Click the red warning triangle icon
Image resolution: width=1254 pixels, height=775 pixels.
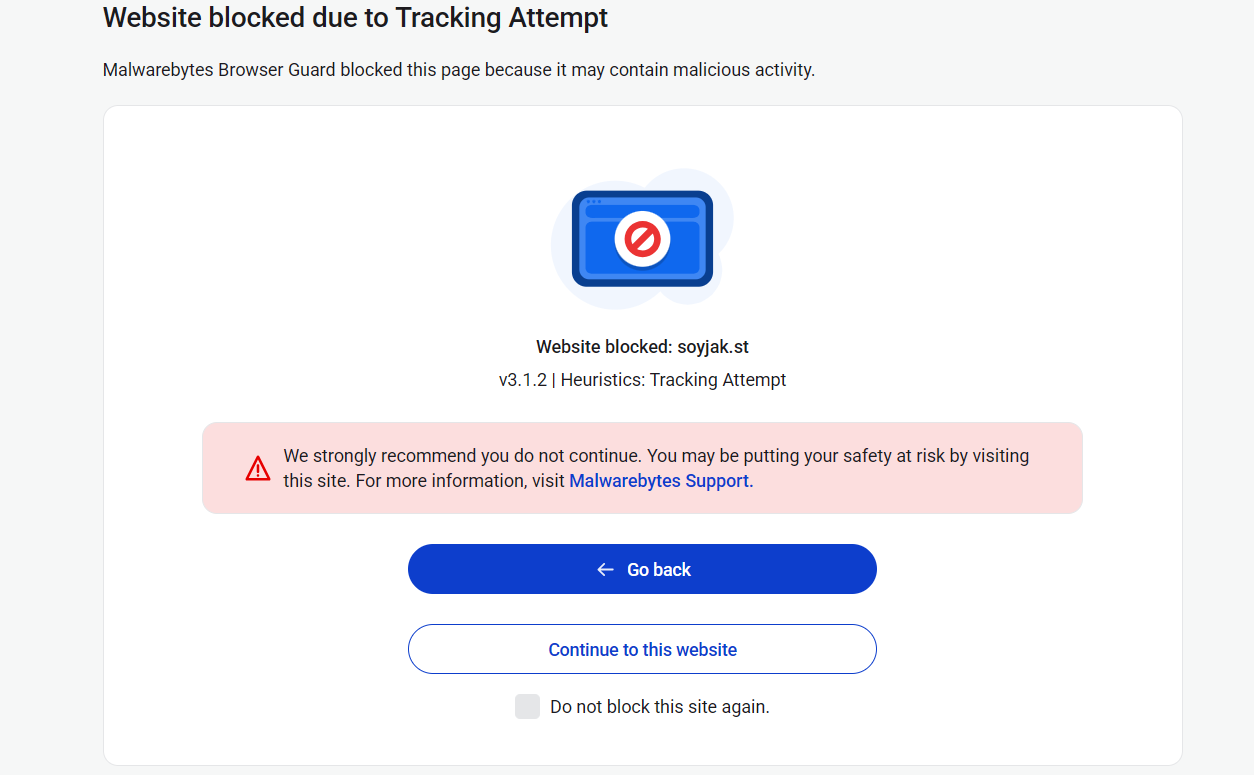click(x=258, y=468)
